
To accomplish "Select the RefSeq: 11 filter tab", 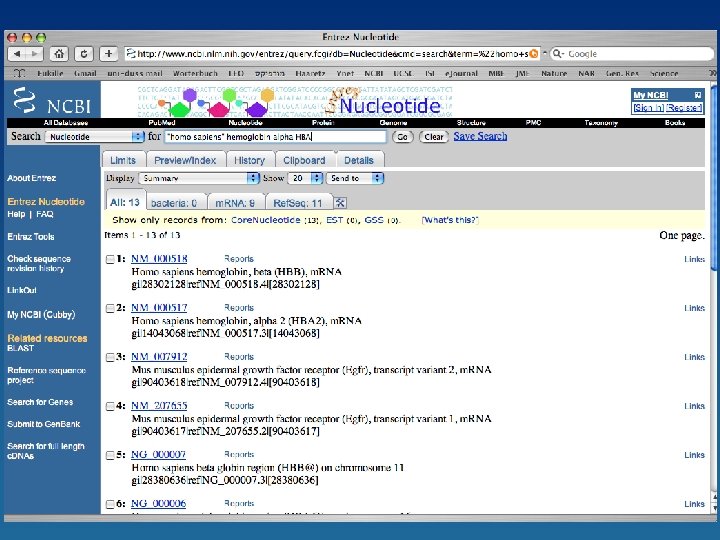I will click(298, 203).
